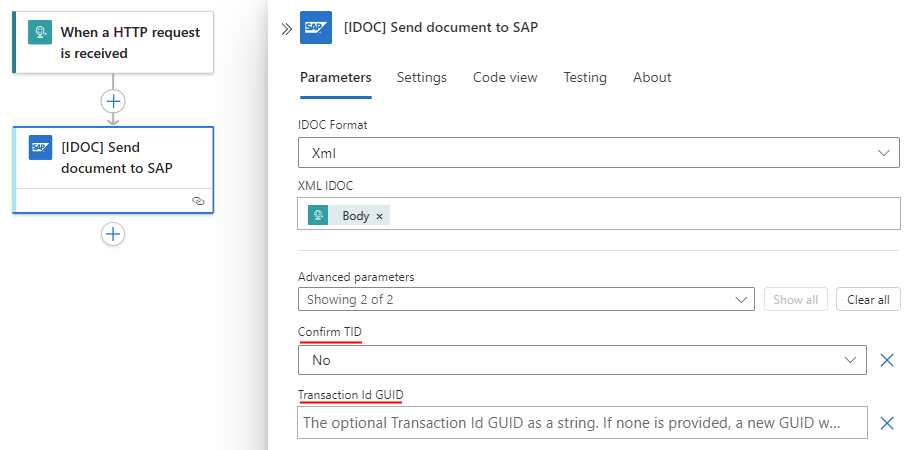Add step between trigger and SAP action

point(113,101)
